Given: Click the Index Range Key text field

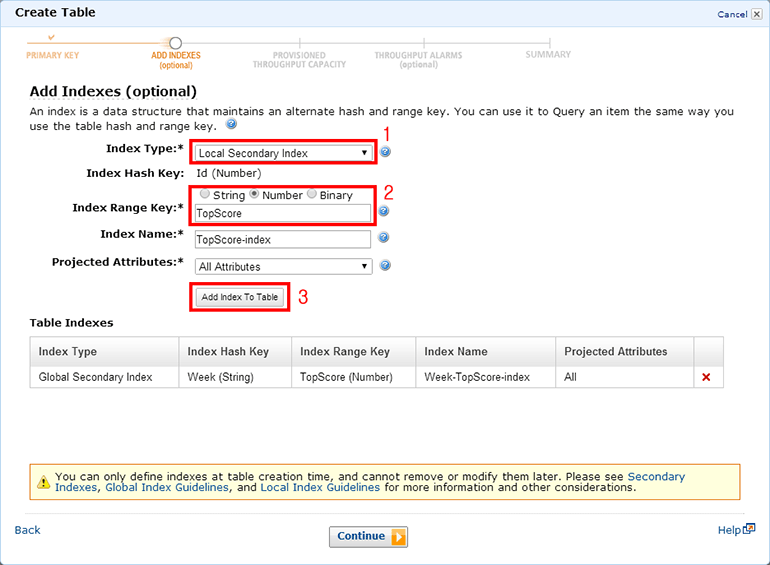Looking at the screenshot, I should pos(282,213).
